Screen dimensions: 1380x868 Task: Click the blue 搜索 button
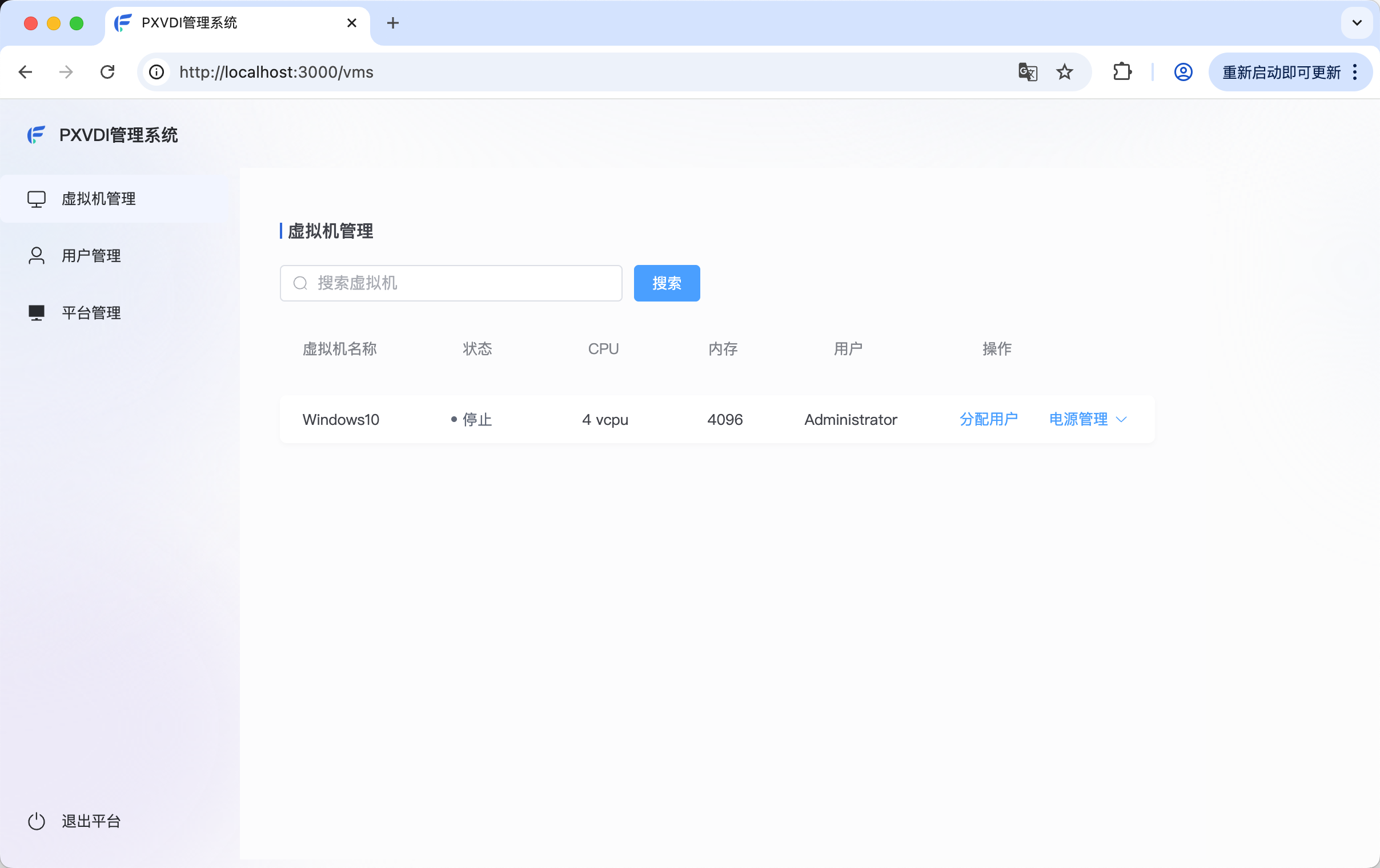tap(667, 283)
